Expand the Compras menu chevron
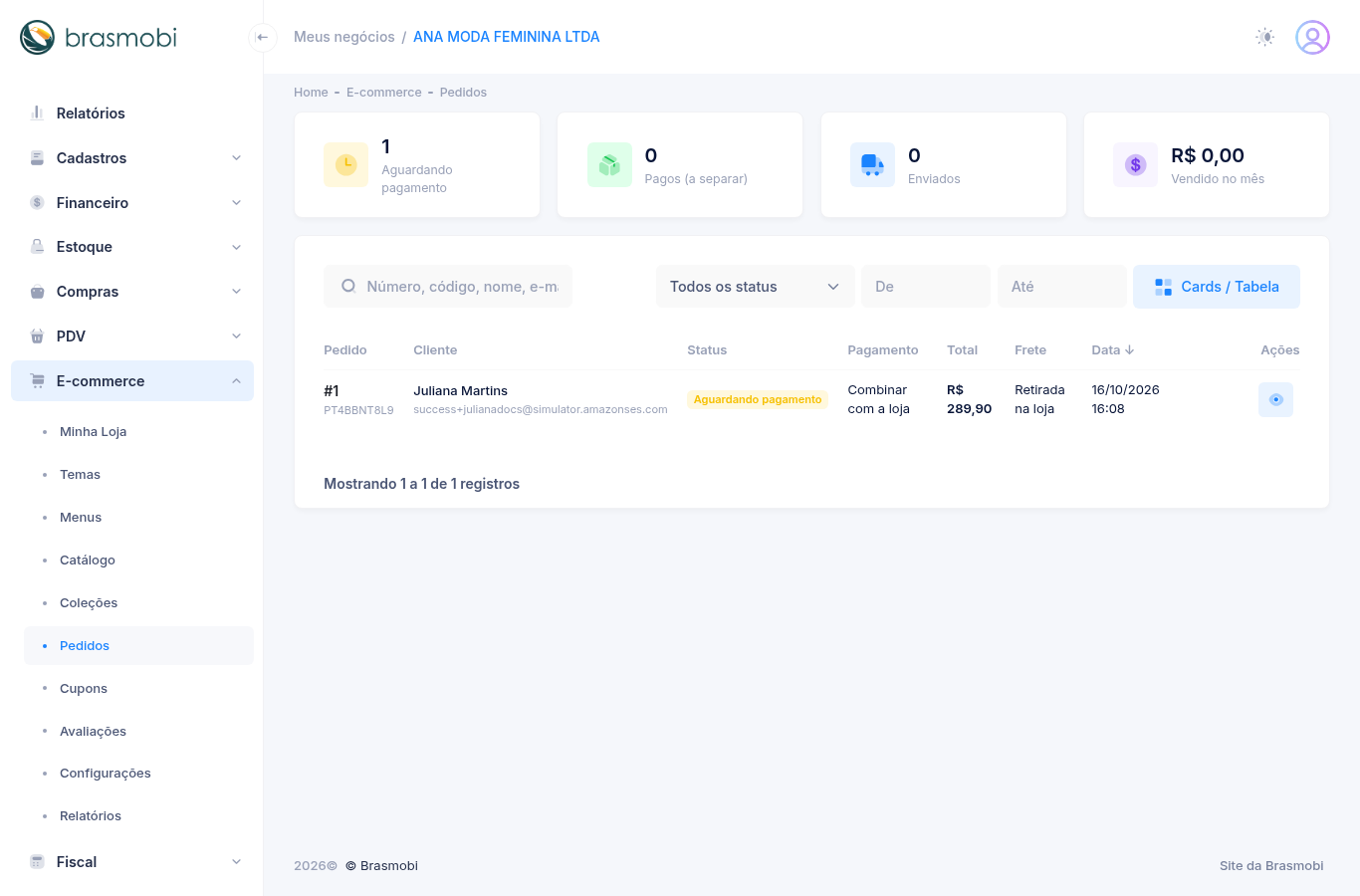The image size is (1360, 896). [236, 292]
